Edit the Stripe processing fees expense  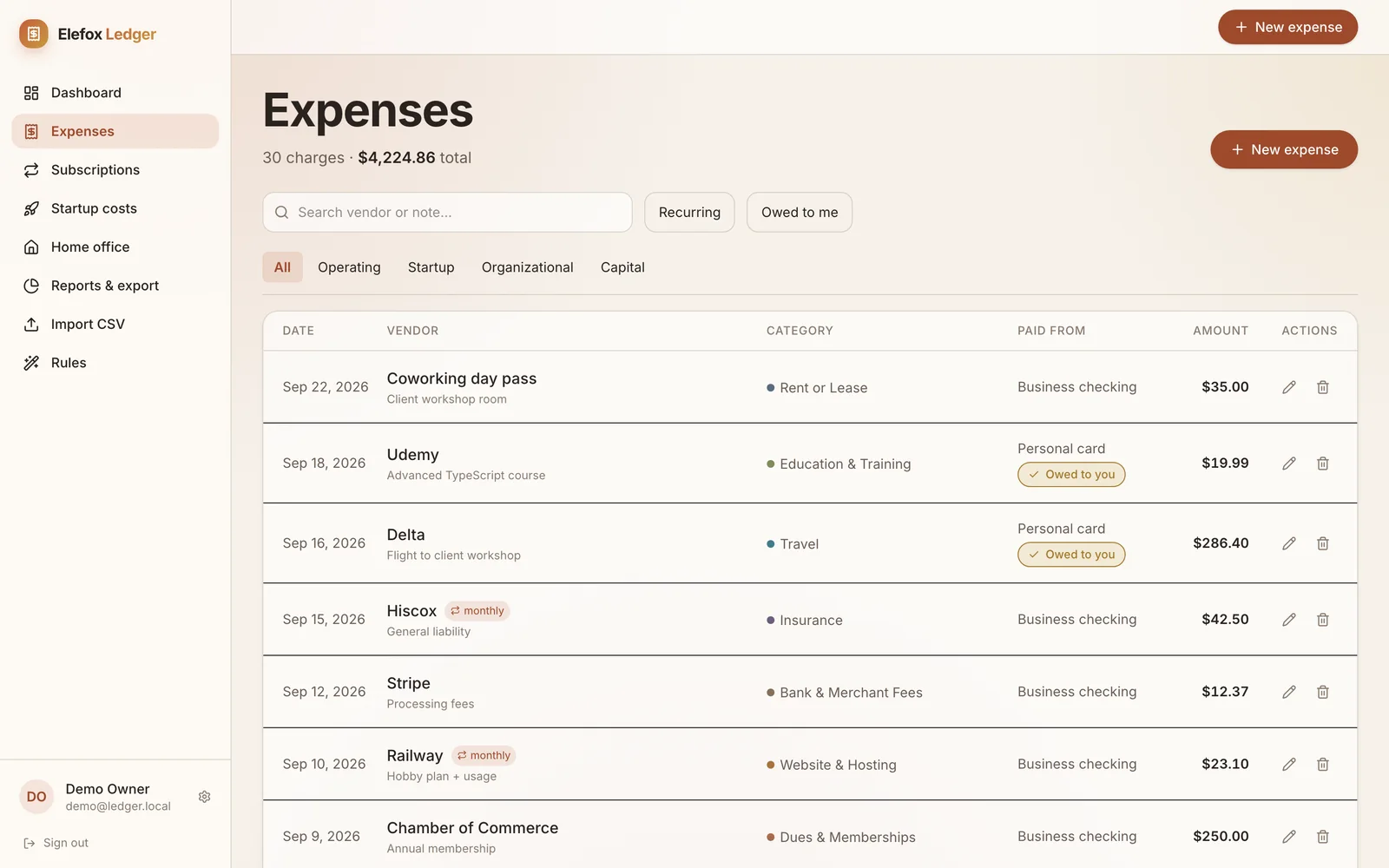[x=1289, y=692]
